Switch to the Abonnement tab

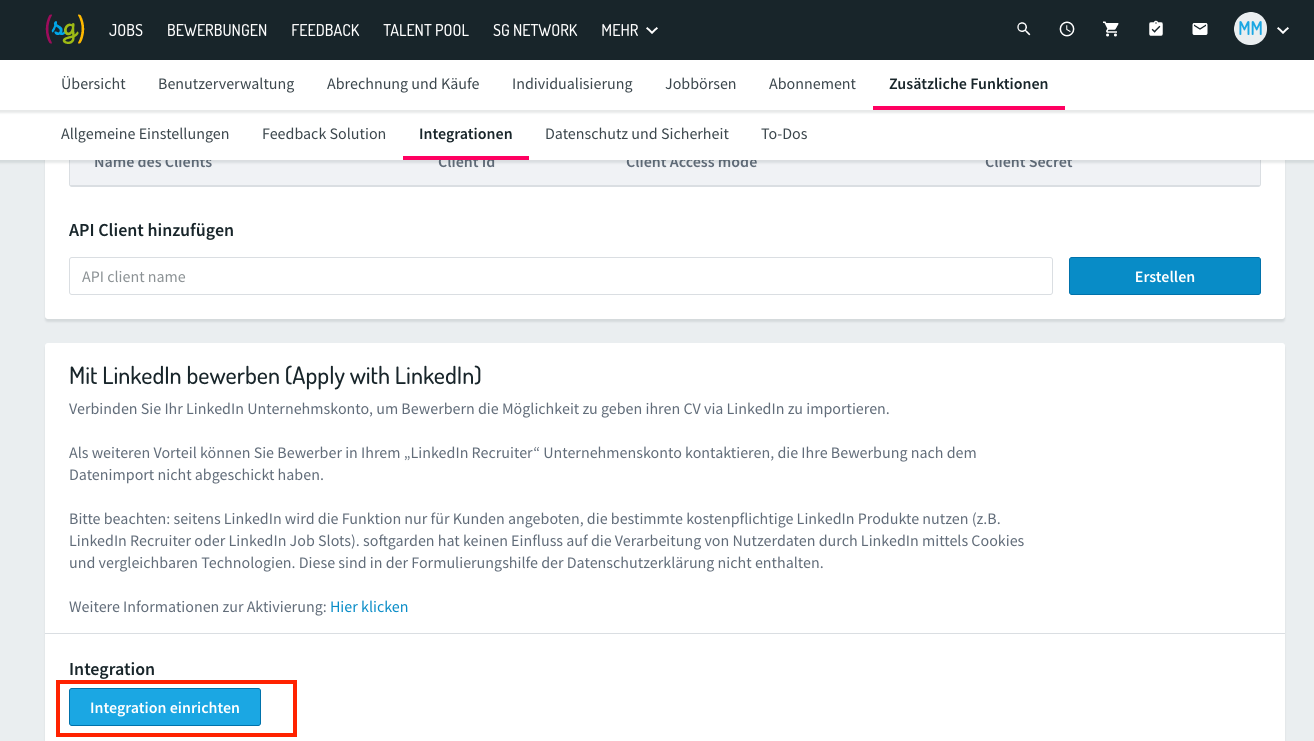click(812, 84)
